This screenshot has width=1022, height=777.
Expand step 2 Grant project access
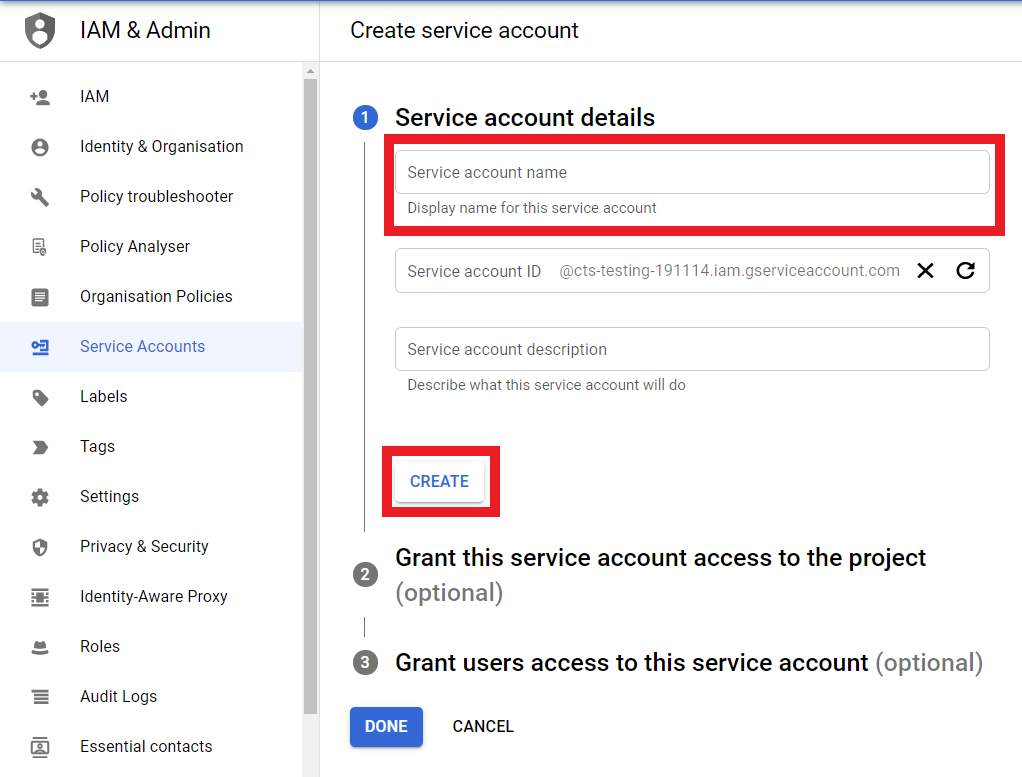click(x=660, y=575)
